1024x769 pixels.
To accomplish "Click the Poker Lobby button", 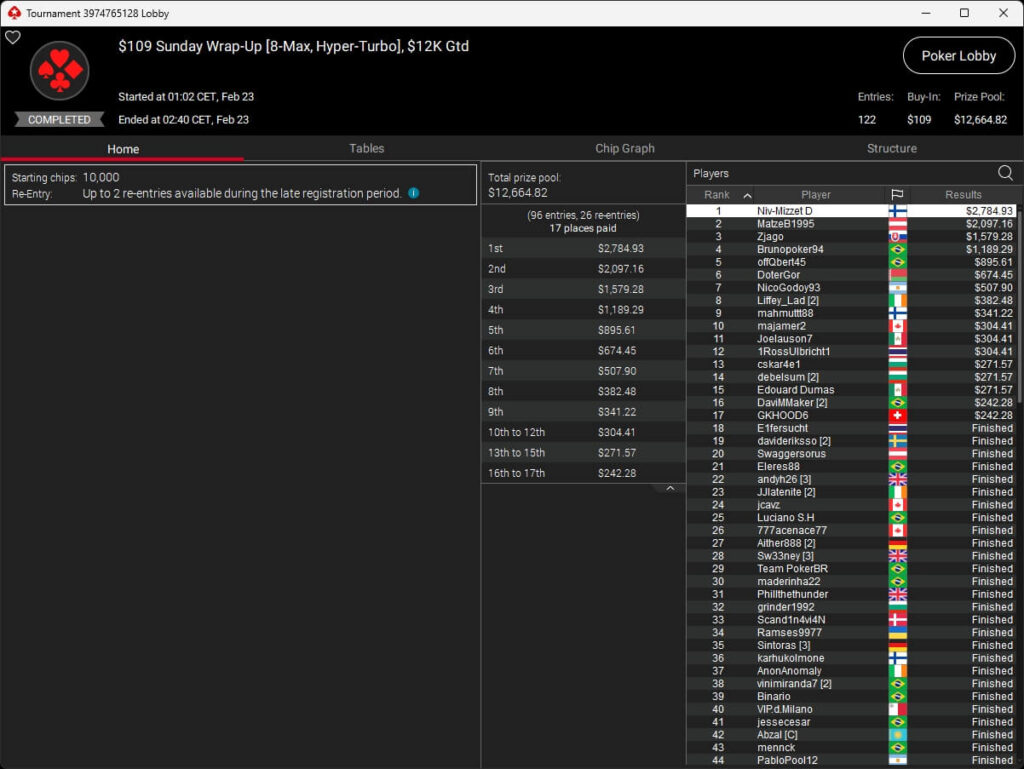I will click(958, 56).
